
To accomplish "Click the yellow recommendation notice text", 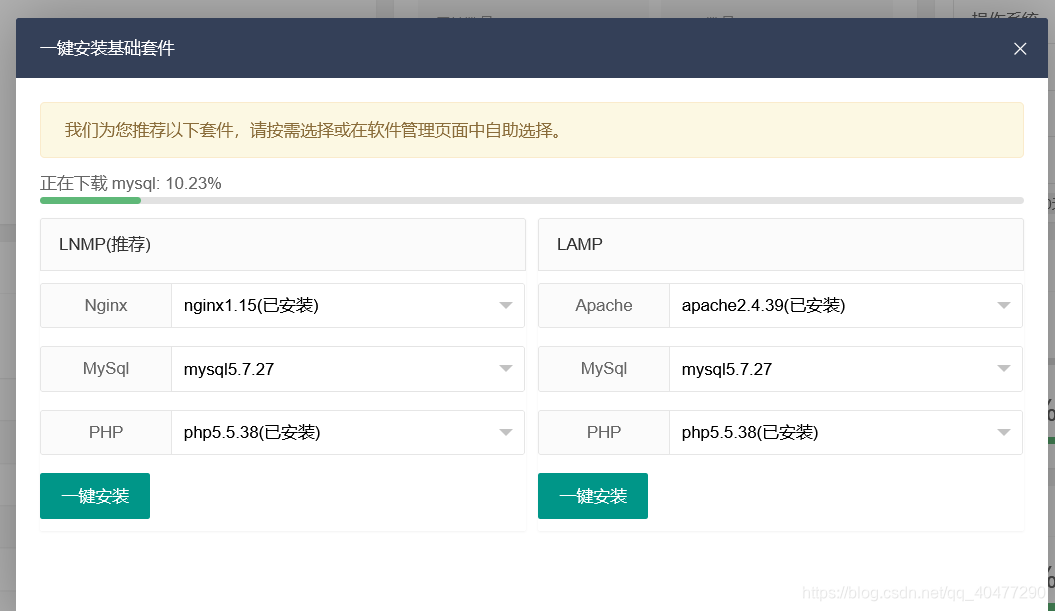I will pyautogui.click(x=314, y=130).
